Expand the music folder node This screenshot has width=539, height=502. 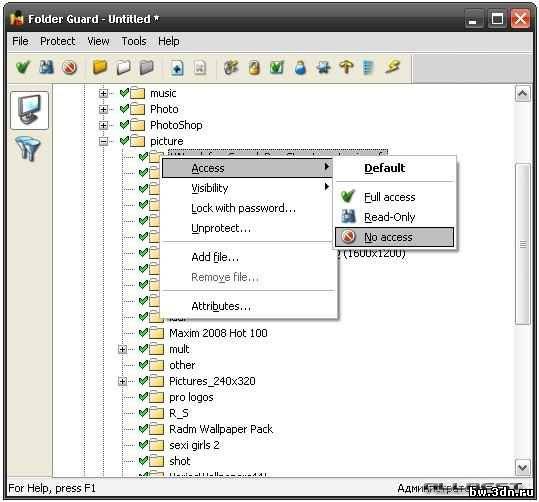pos(103,94)
